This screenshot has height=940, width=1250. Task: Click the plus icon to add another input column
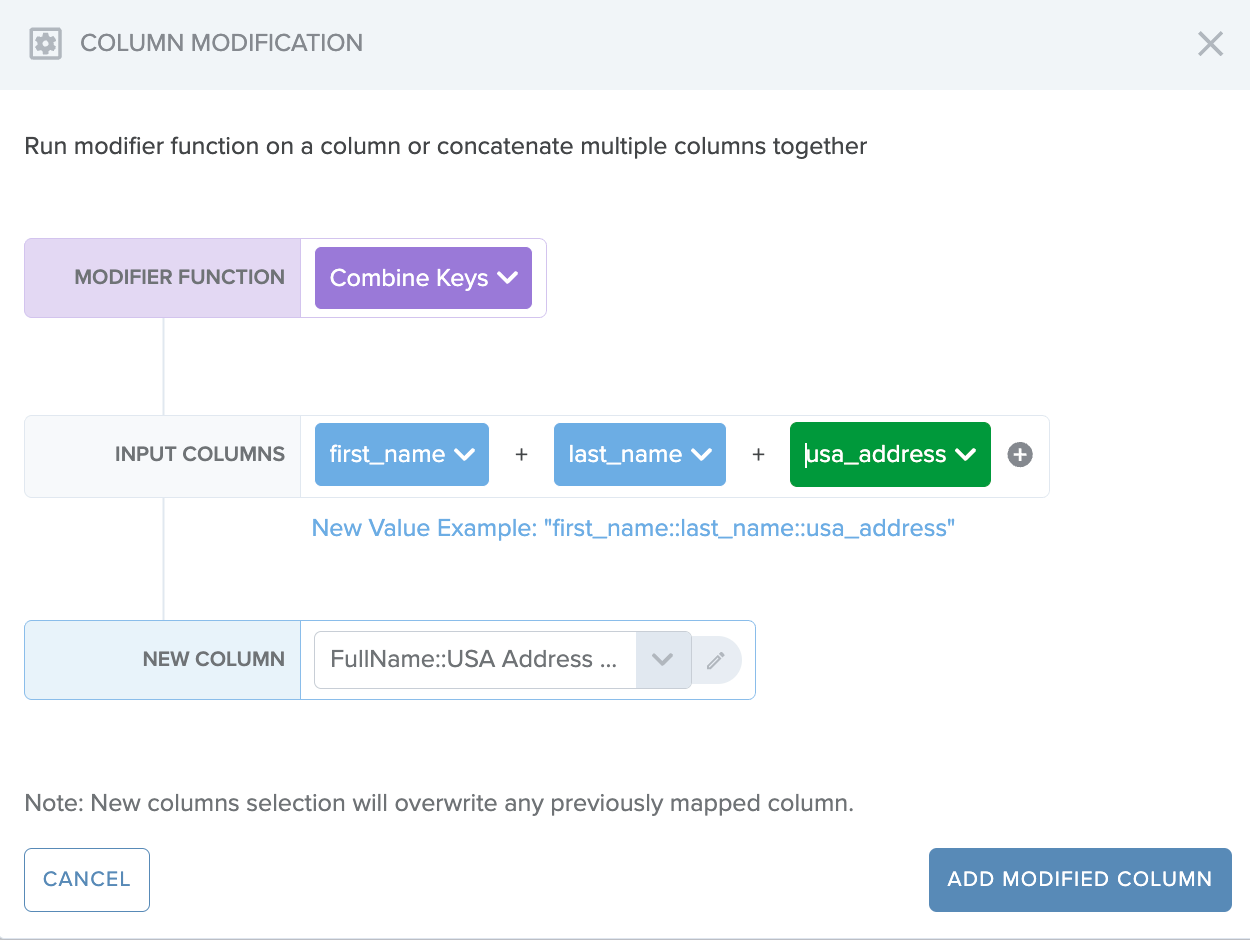click(1019, 455)
